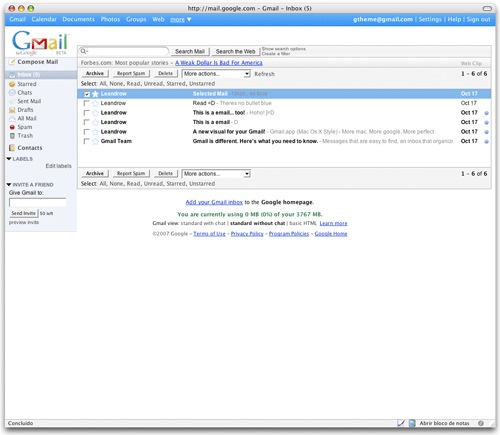Viewport: 500px width, 435px height.
Task: Expand the 'more' menu in top bar
Action: point(181,19)
